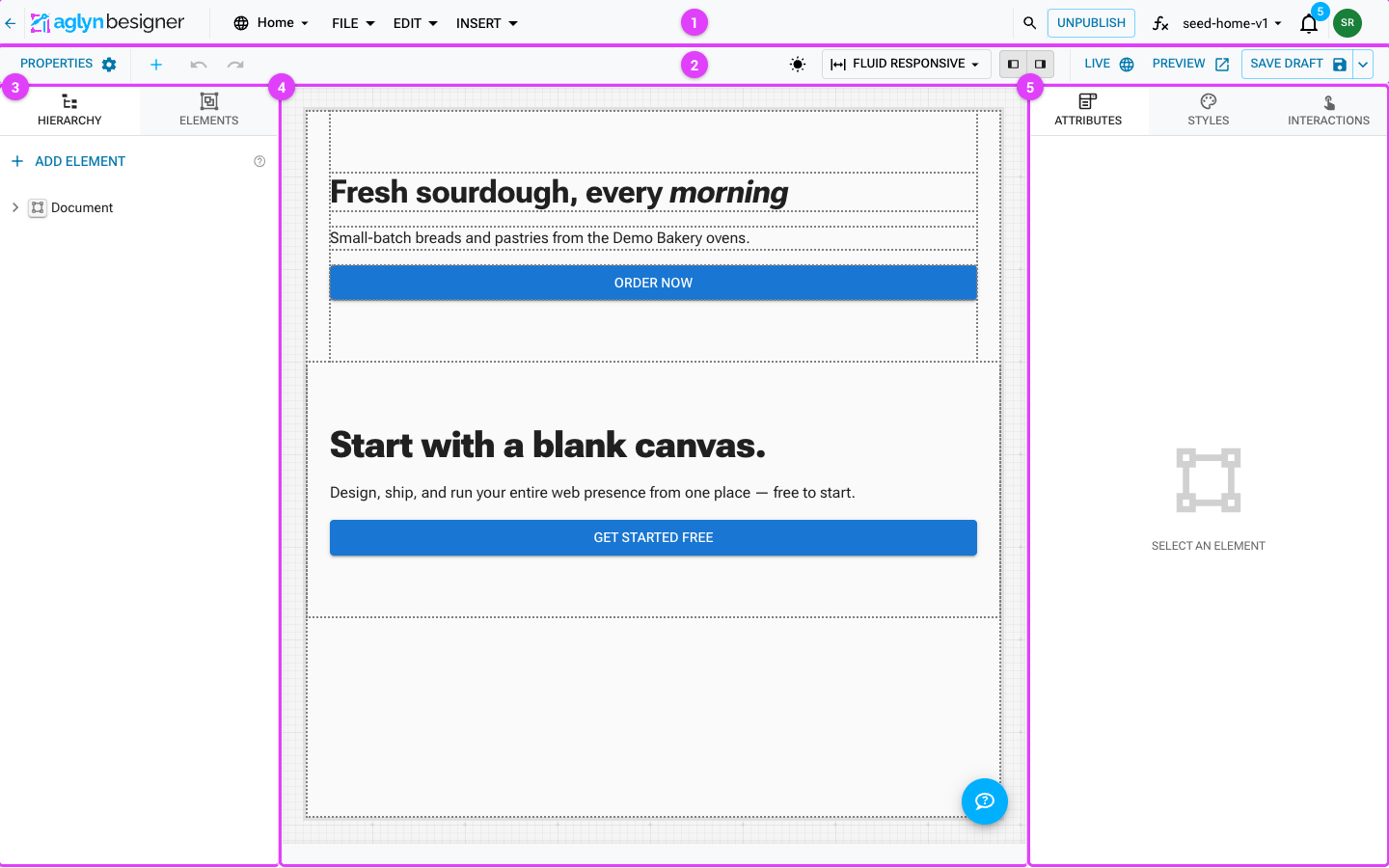Open the Fluid Responsive viewport dropdown

pyautogui.click(x=906, y=65)
